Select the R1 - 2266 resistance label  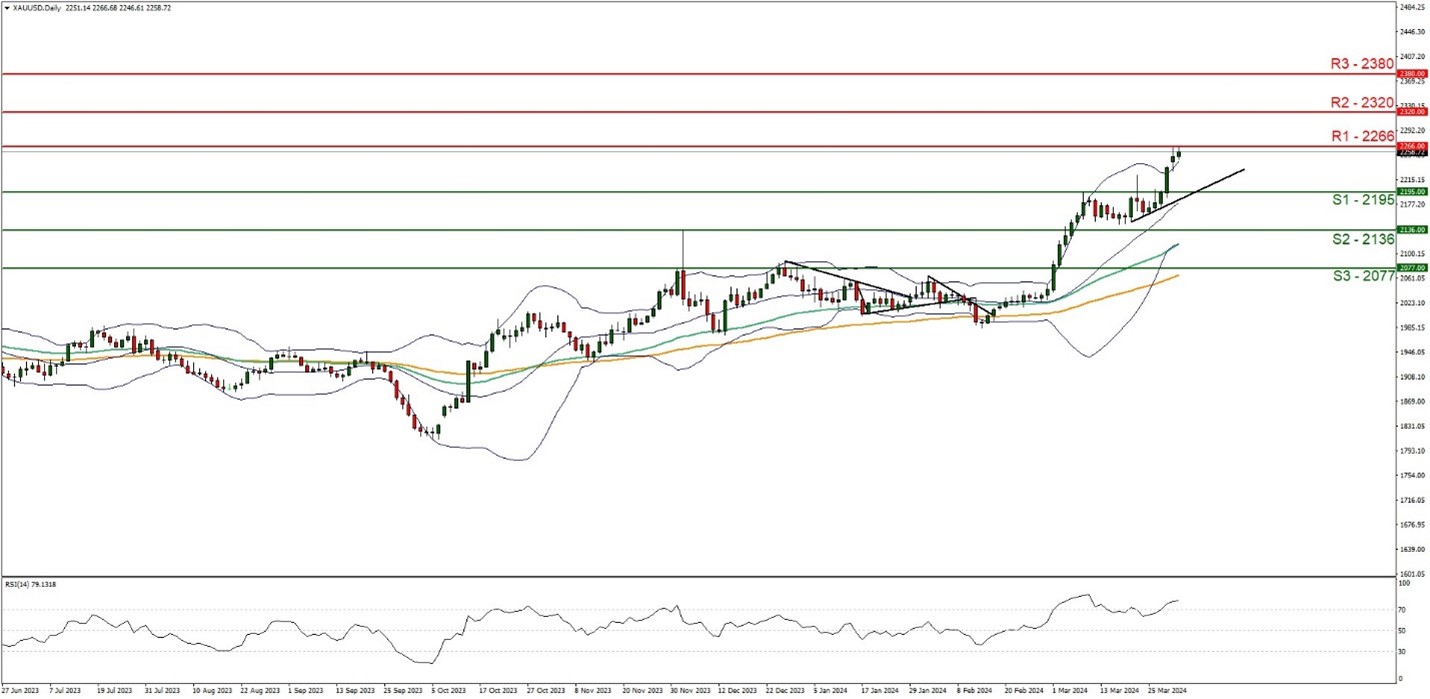pyautogui.click(x=1362, y=135)
